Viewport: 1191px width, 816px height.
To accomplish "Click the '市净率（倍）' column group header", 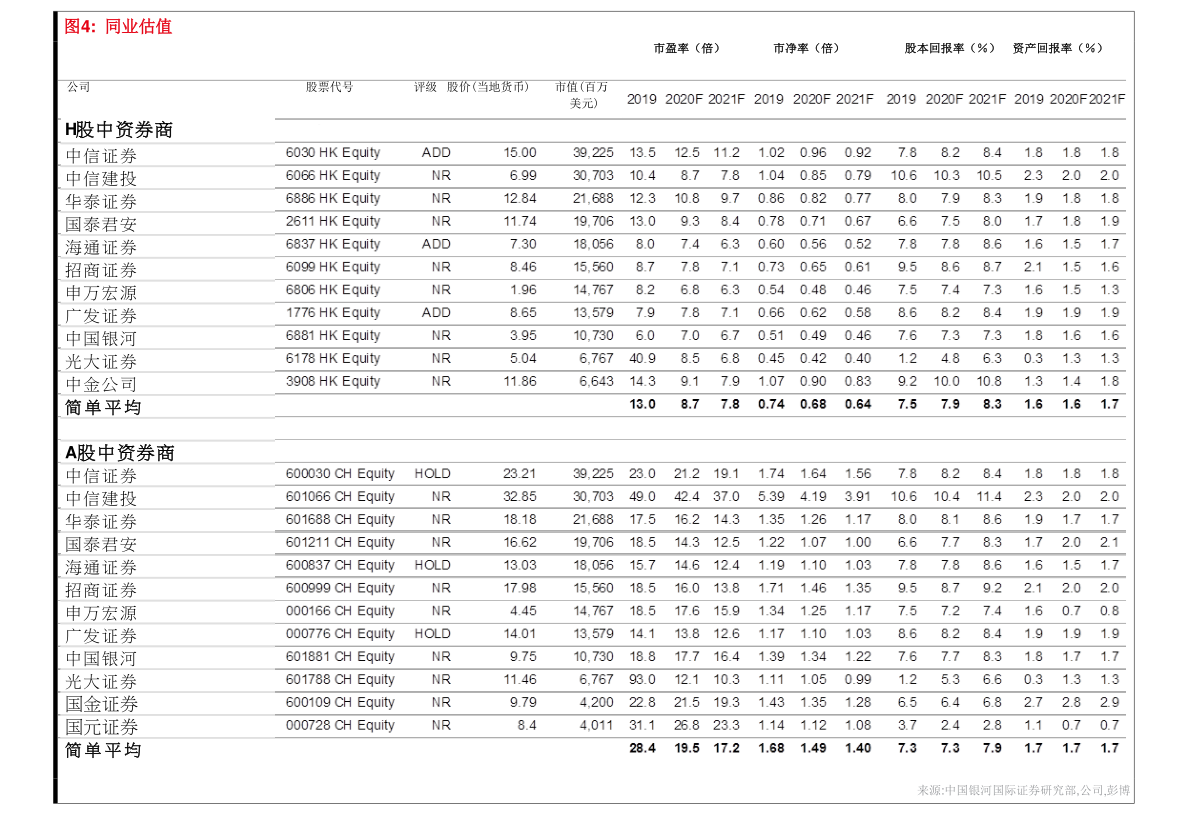I will pyautogui.click(x=806, y=48).
